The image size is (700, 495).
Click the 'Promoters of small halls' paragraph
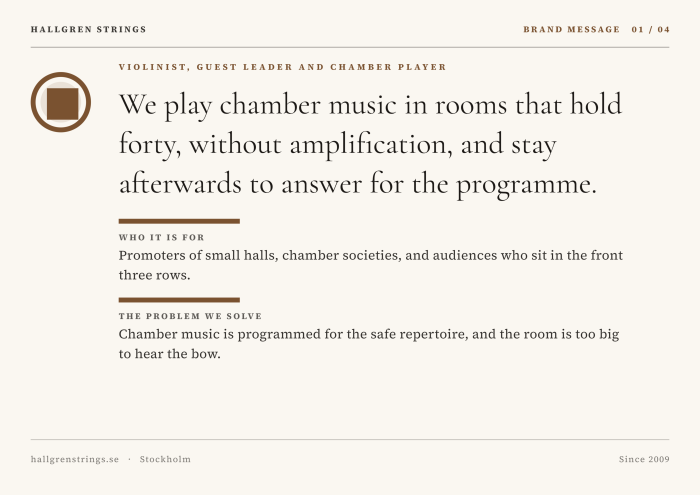pyautogui.click(x=371, y=265)
